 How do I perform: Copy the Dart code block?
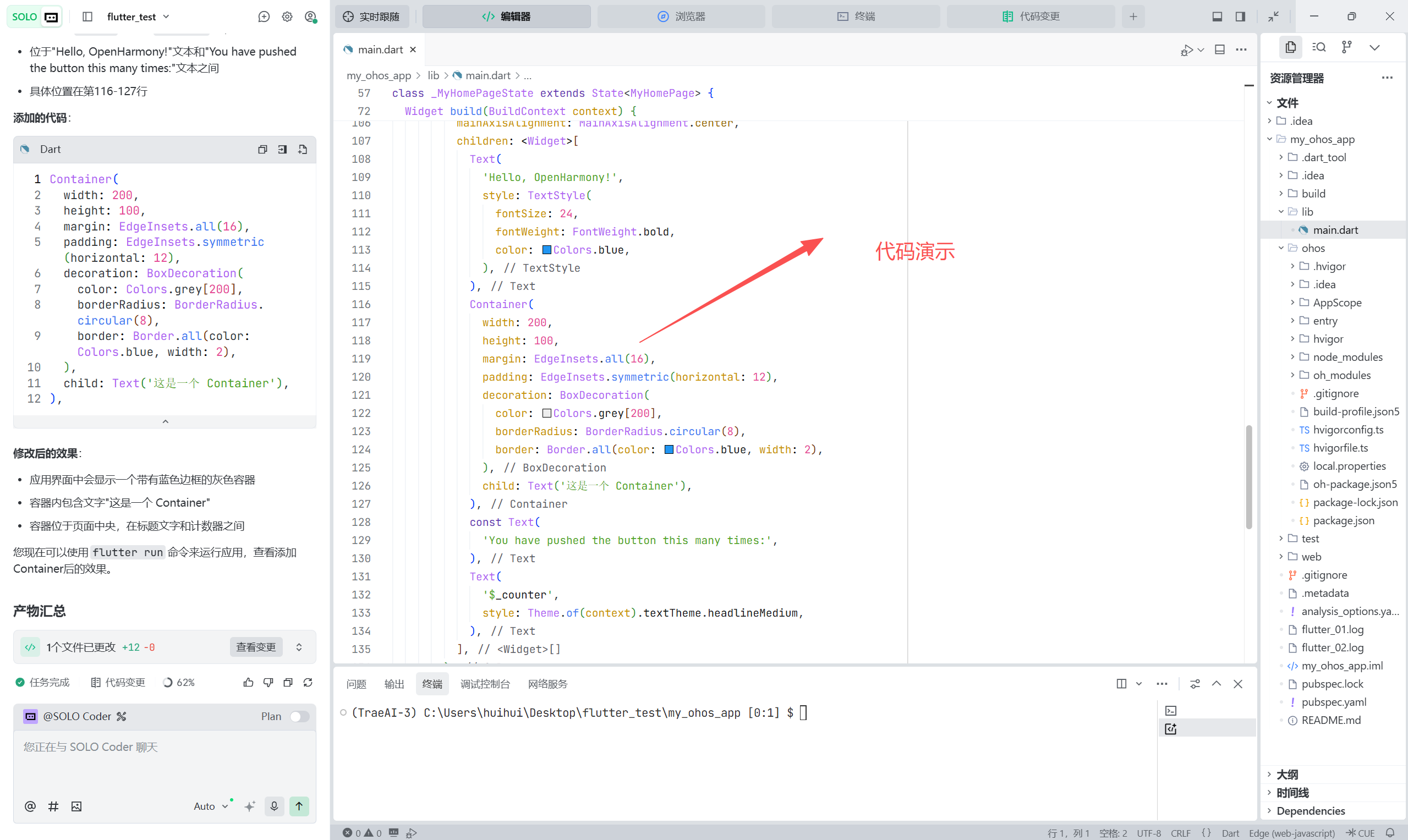click(262, 150)
